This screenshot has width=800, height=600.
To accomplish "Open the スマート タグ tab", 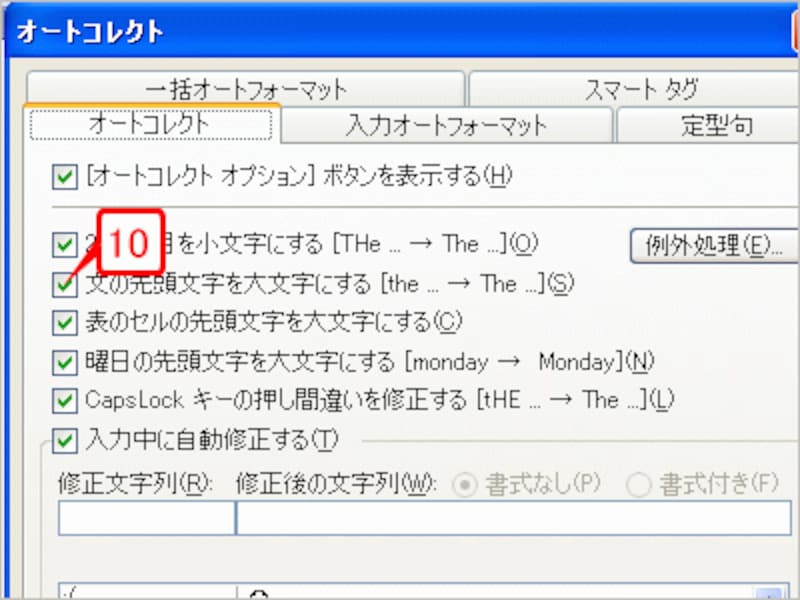I will tap(634, 89).
